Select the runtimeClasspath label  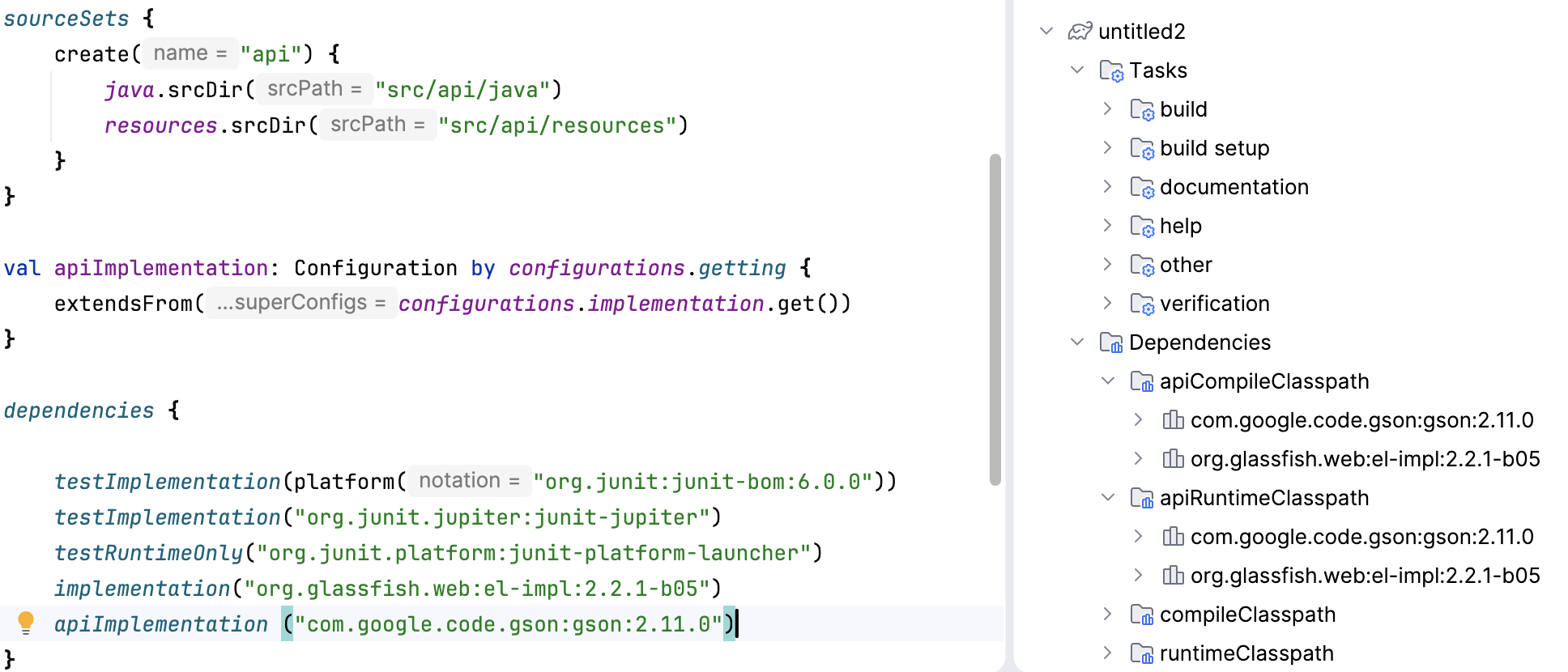(1247, 653)
